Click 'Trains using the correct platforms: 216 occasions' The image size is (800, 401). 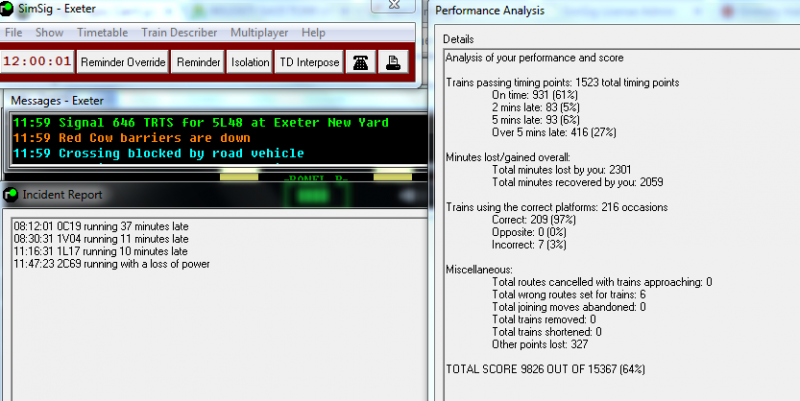click(557, 207)
